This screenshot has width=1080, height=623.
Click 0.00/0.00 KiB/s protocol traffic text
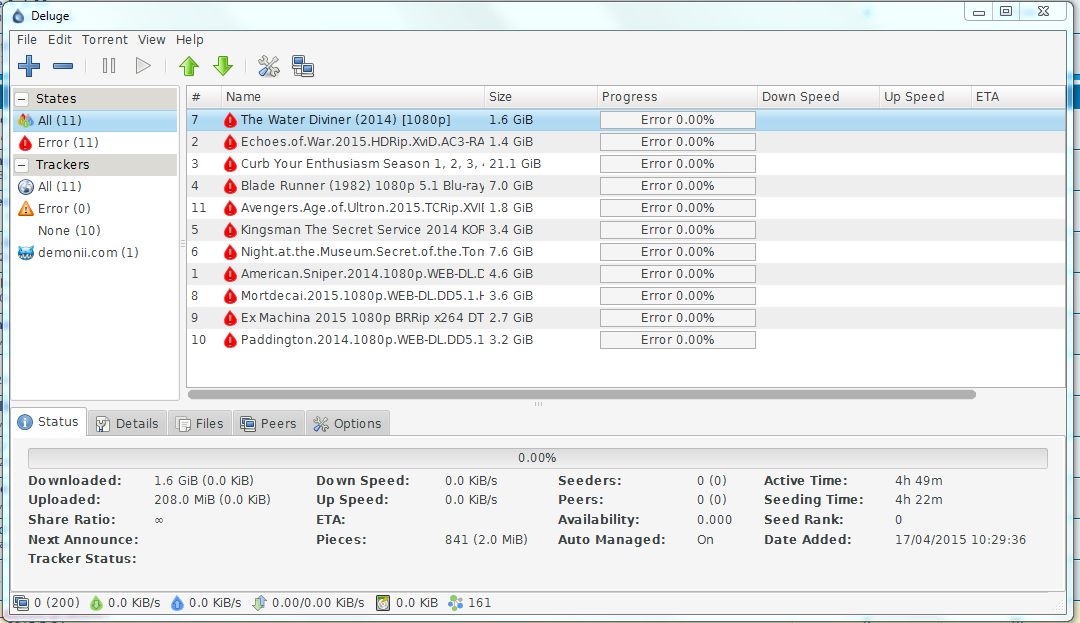[318, 603]
